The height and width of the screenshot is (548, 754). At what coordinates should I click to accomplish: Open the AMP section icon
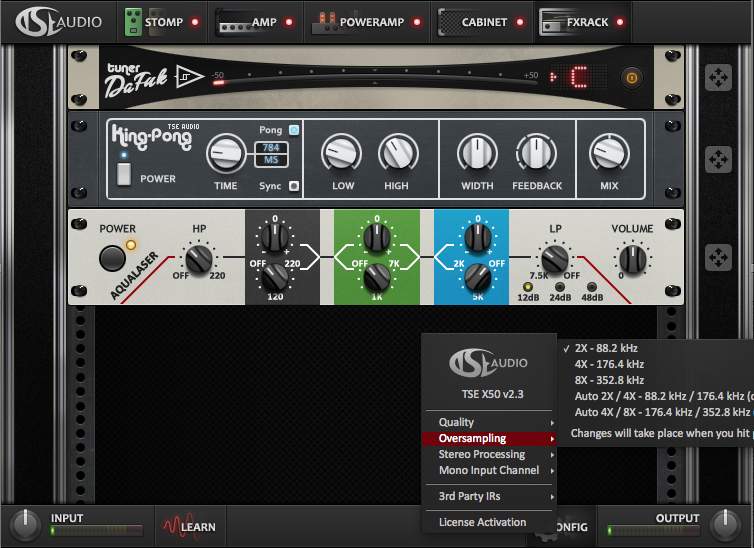pos(232,21)
